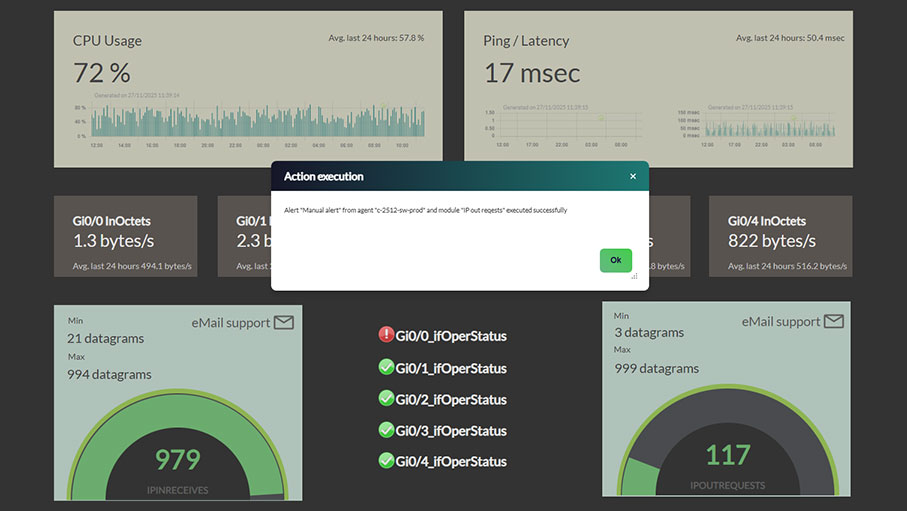Click envelope icon in IPINRECEIVES panel
907x511 pixels.
click(283, 322)
